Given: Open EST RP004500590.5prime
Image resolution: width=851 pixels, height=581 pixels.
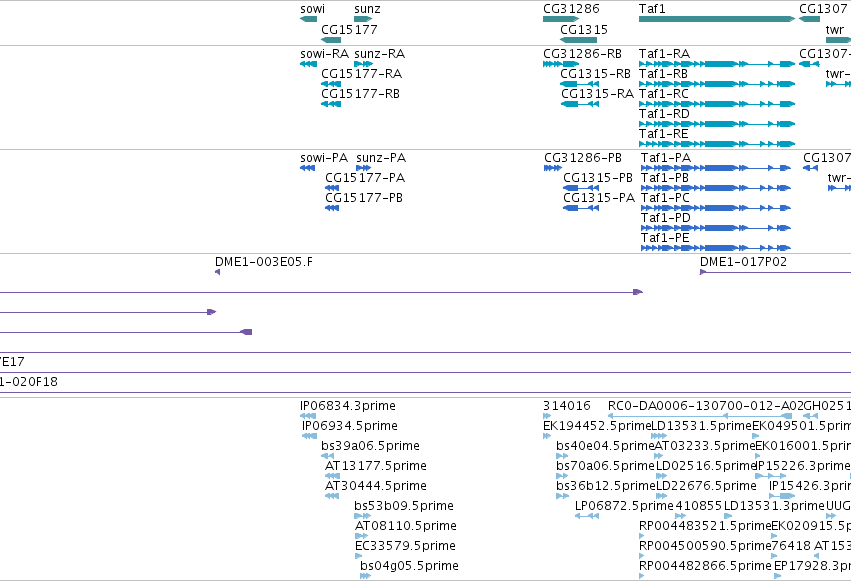Looking at the screenshot, I should pyautogui.click(x=642, y=557).
